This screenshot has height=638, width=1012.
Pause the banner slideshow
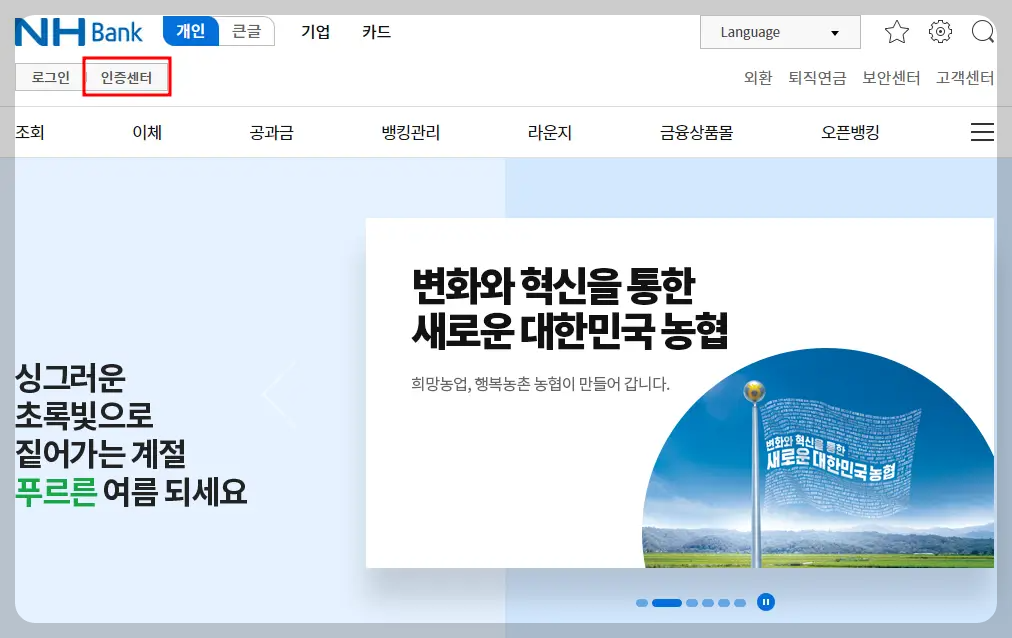pos(765,602)
